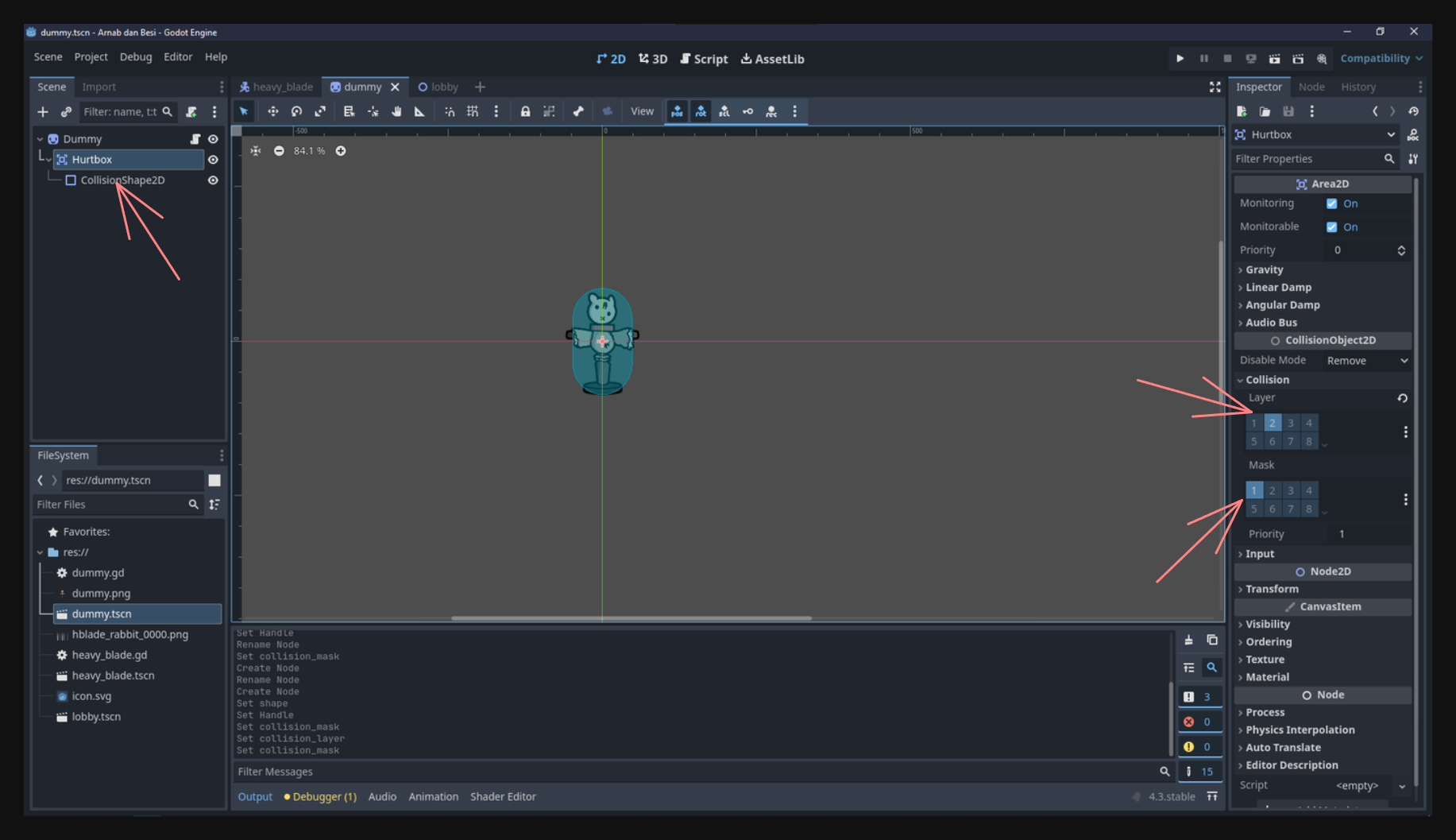Select the Move Mode tool
The width and height of the screenshot is (1456, 840).
272,111
